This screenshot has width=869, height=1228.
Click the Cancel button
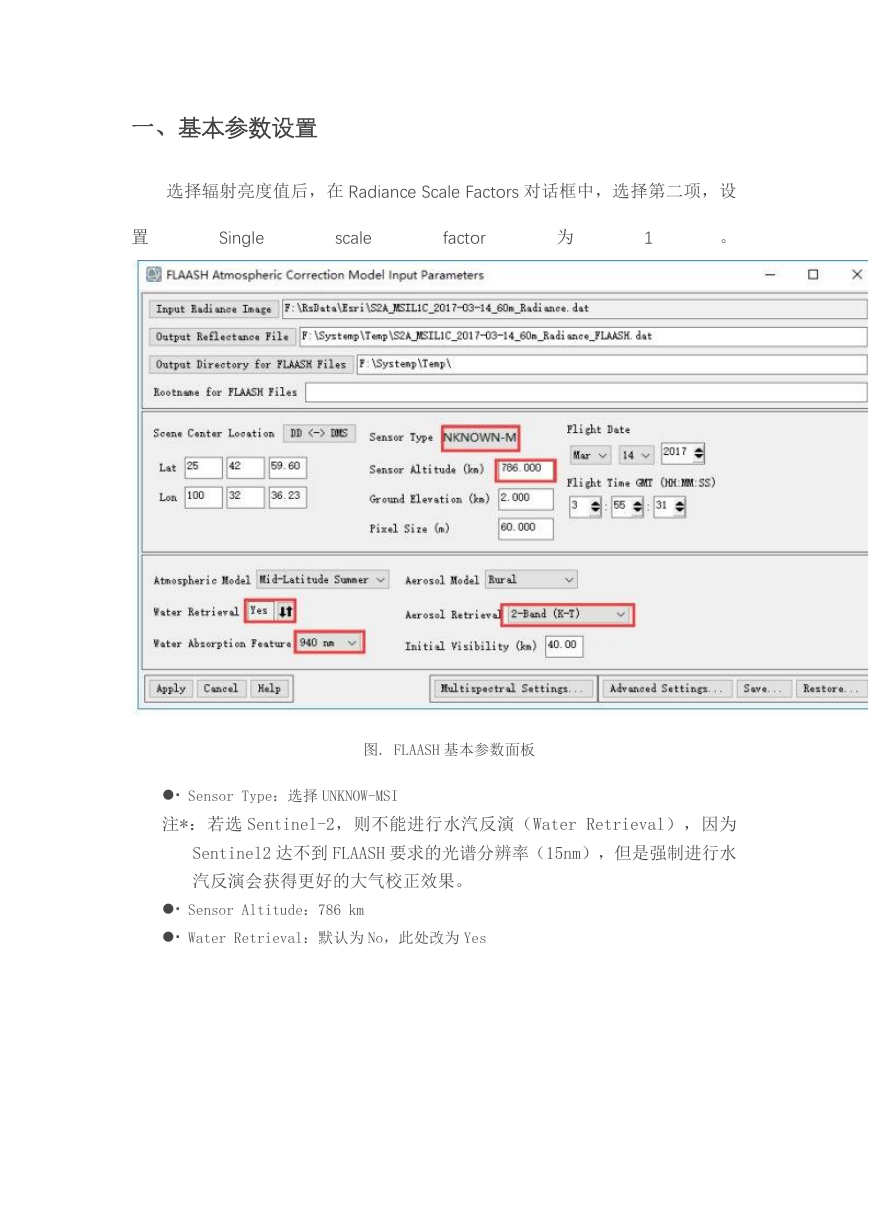pos(221,688)
